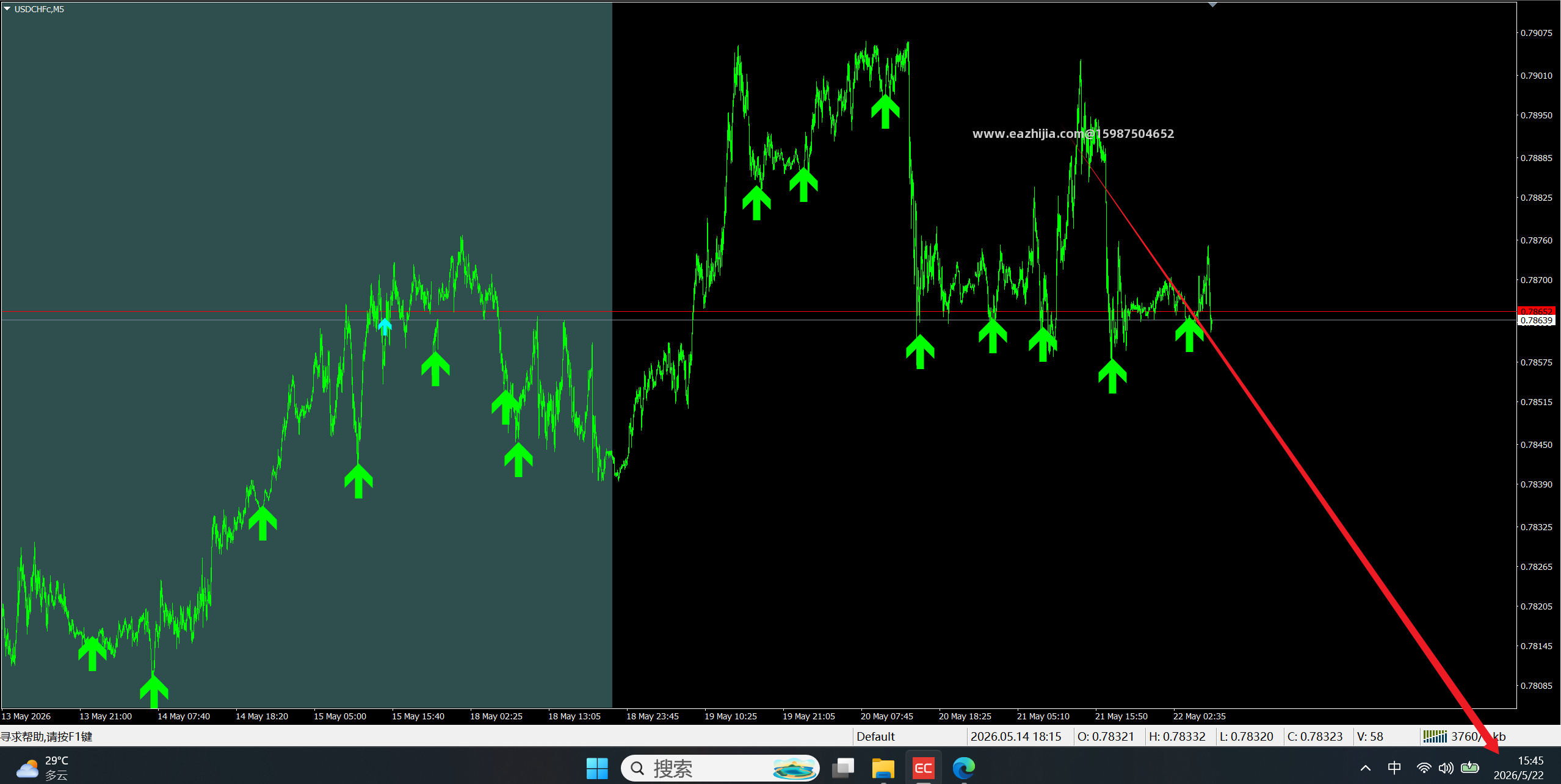Open Task View from the taskbar
Screen dimensions: 1561x784
(843, 768)
